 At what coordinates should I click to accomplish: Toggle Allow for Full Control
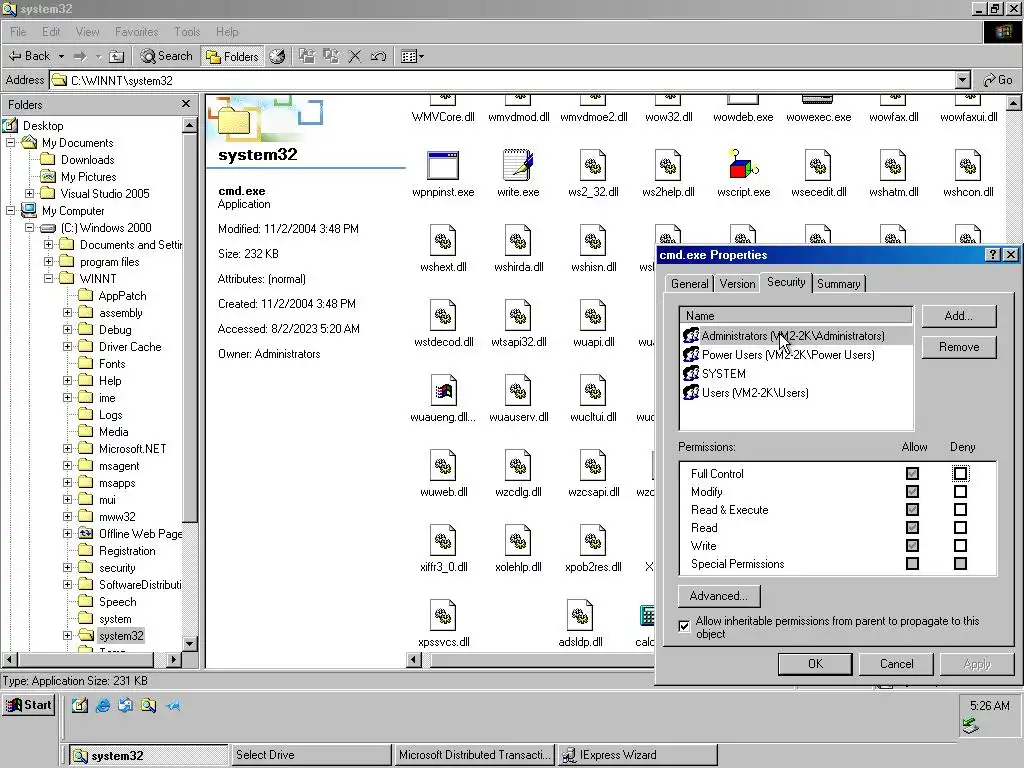click(x=912, y=473)
